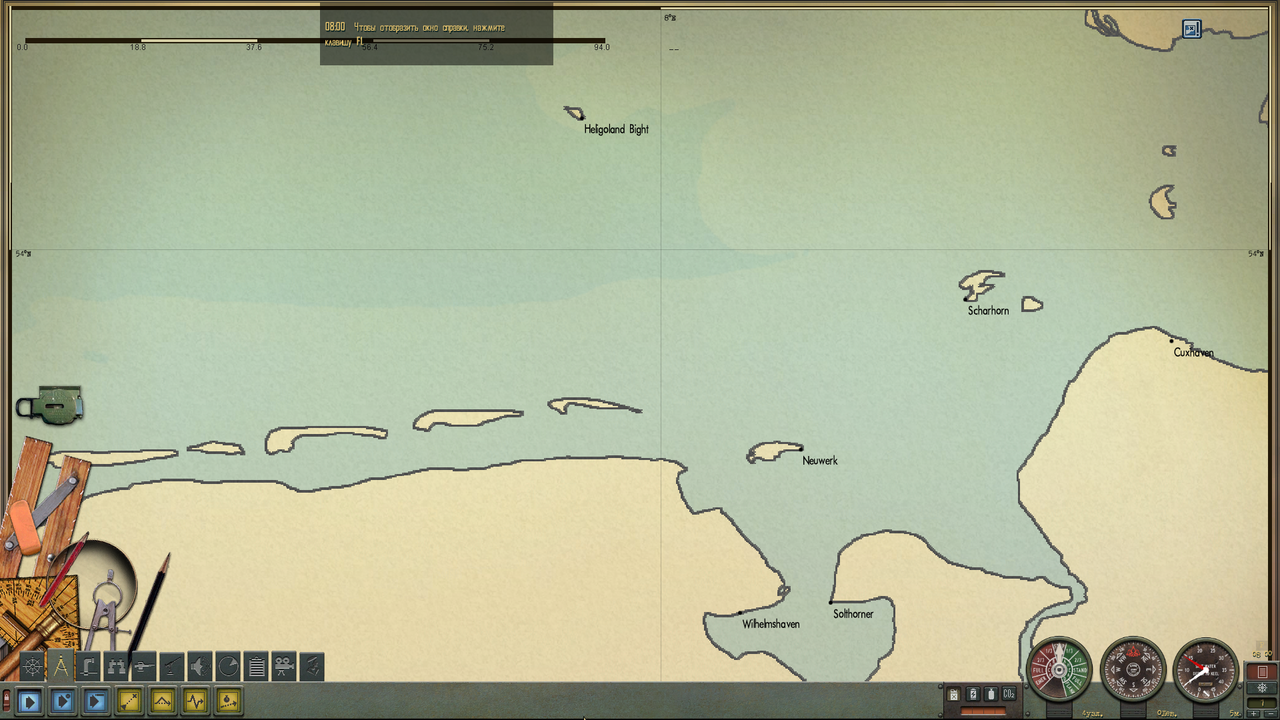Click the third blue arrow button with bar

click(x=95, y=701)
